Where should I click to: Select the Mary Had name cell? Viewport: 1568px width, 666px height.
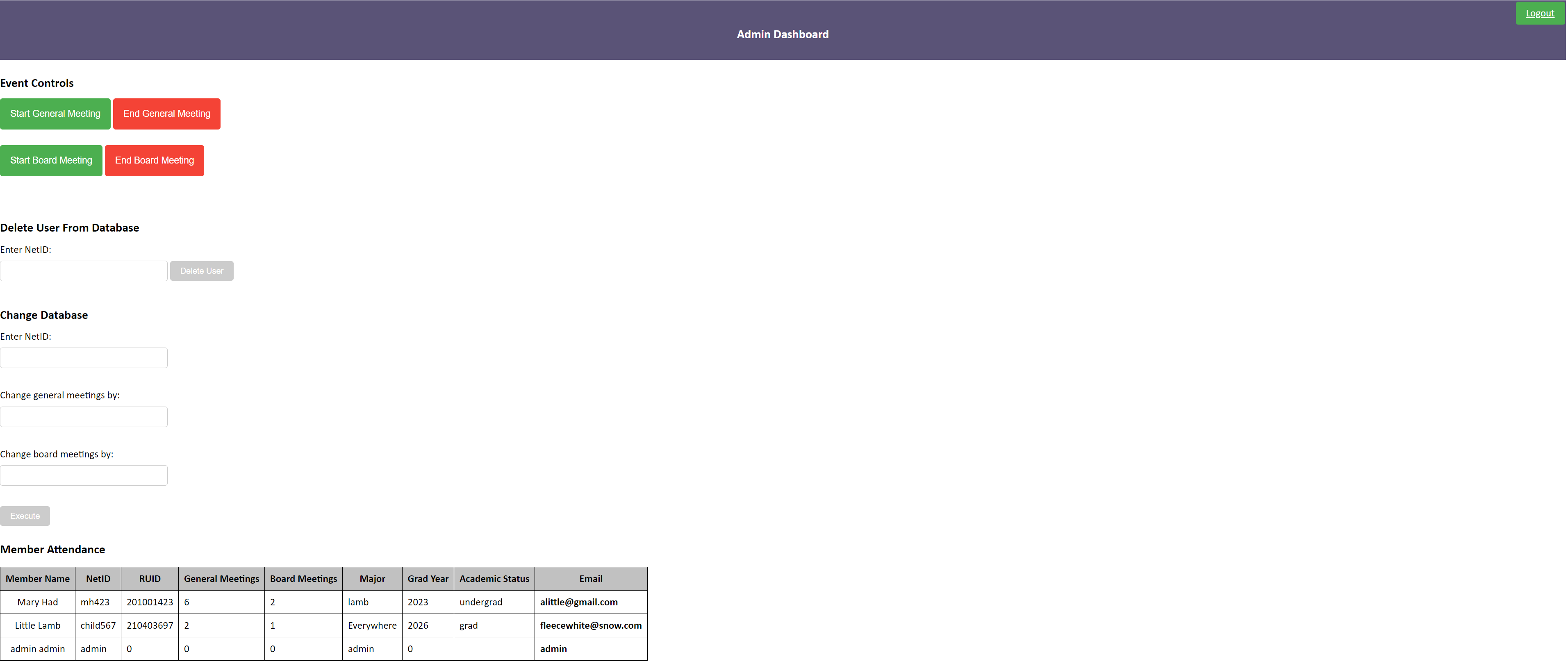[38, 602]
